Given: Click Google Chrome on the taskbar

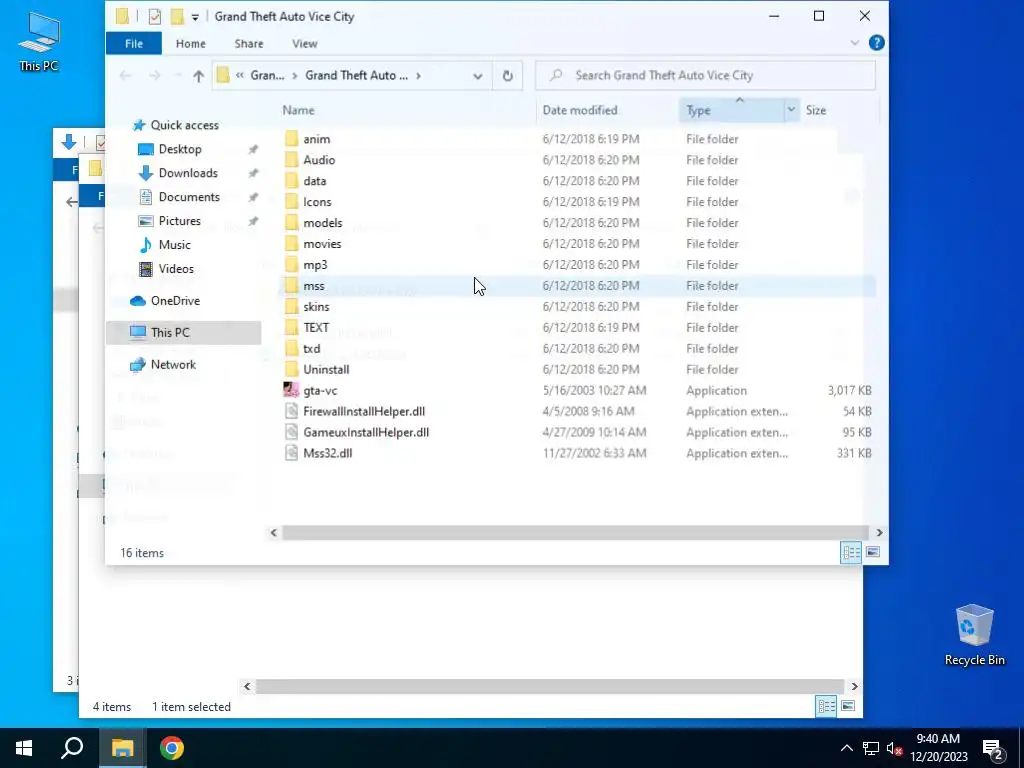Looking at the screenshot, I should click(172, 748).
